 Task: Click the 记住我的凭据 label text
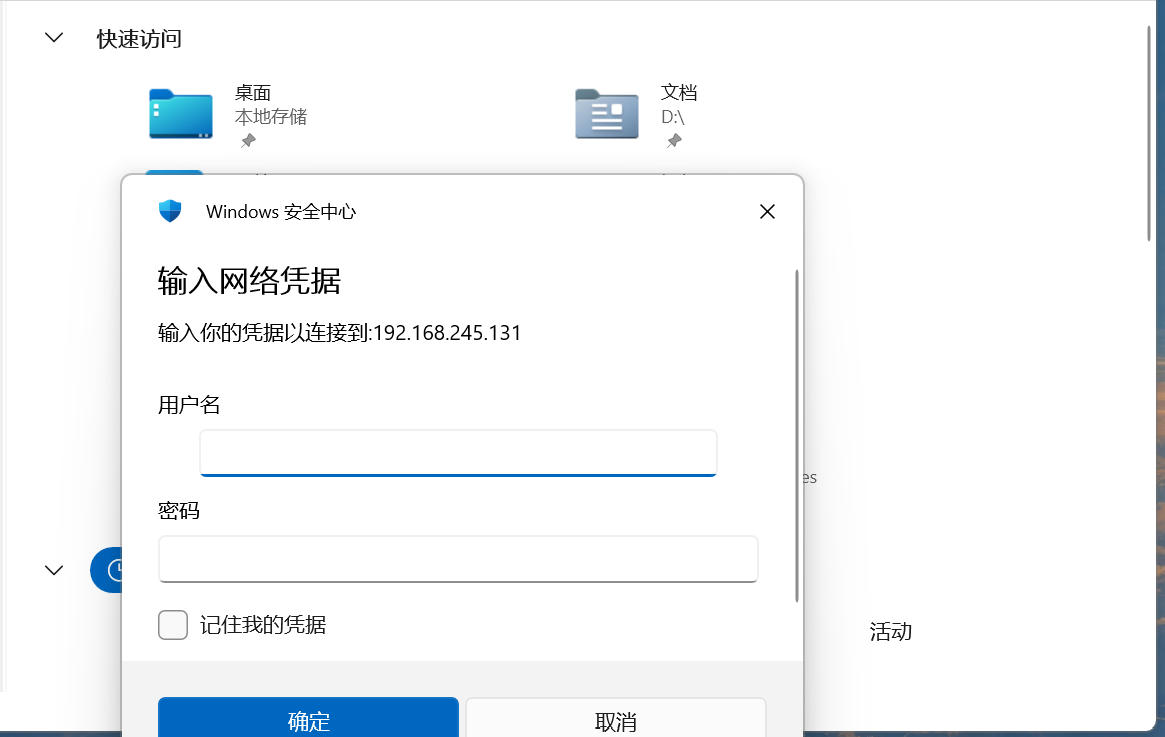(x=263, y=625)
